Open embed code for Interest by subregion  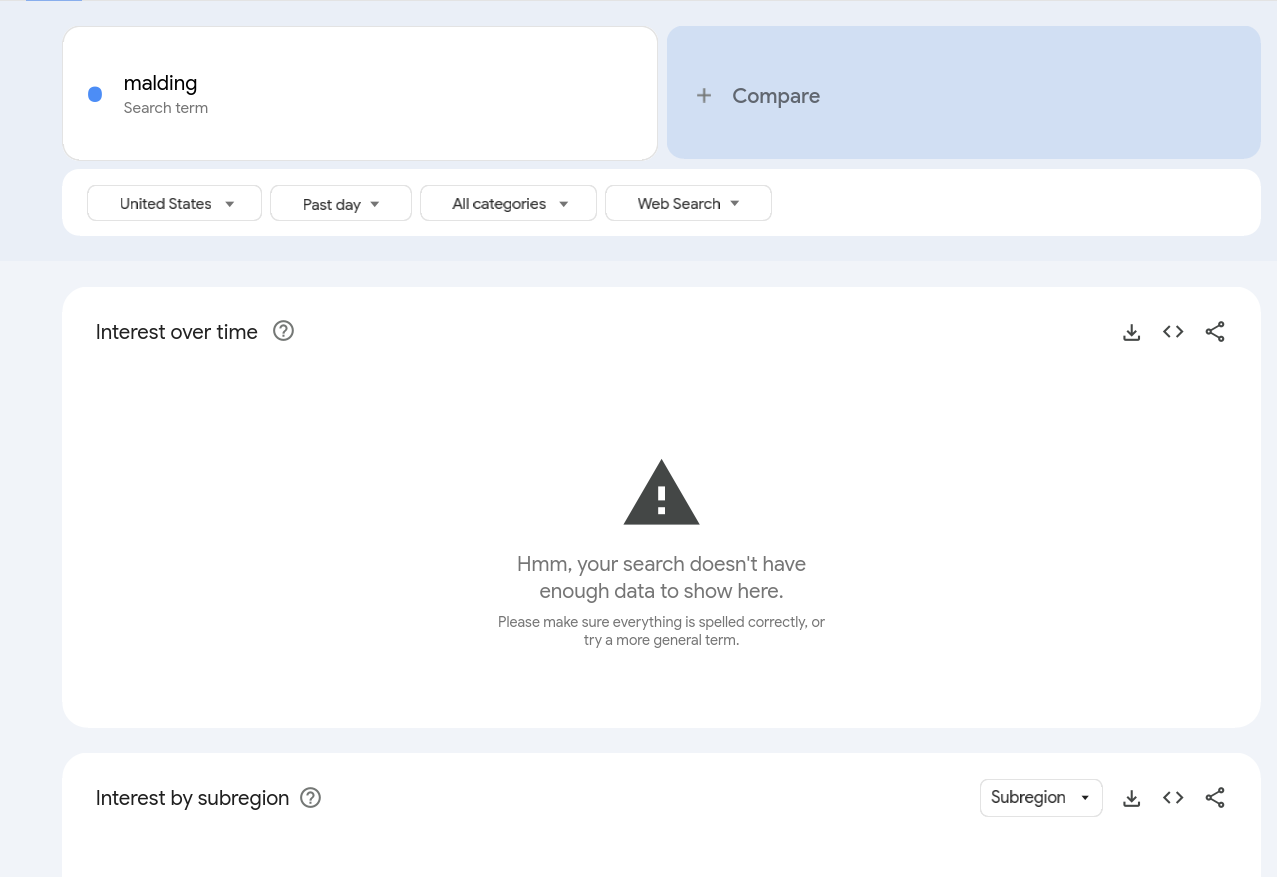(x=1173, y=798)
